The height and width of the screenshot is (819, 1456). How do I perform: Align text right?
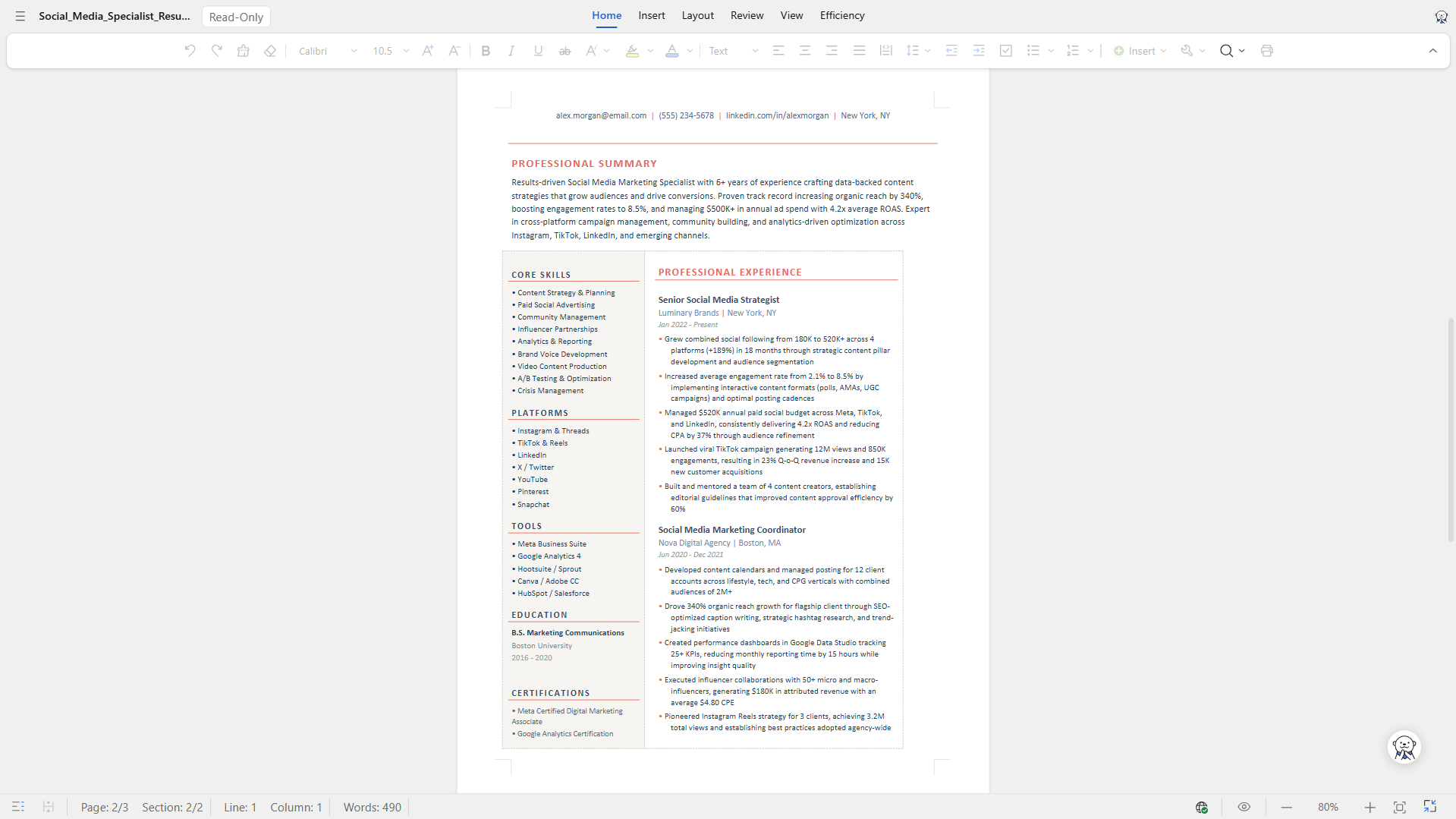[x=832, y=51]
